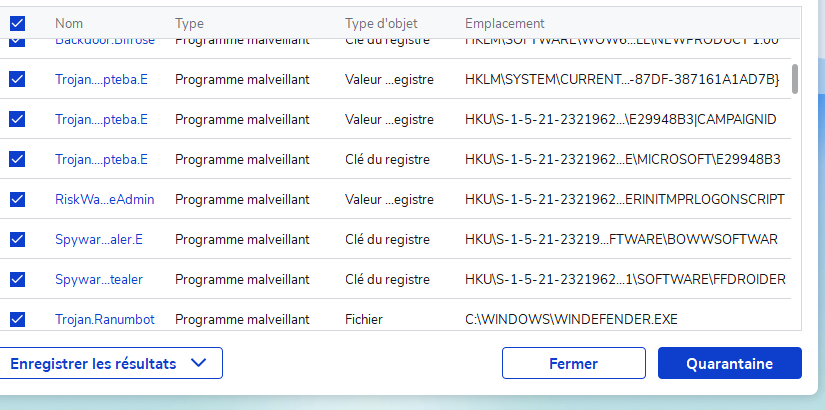Uncheck the Trojan.Ranumbot row checkbox
Image resolution: width=825 pixels, height=410 pixels.
17,319
